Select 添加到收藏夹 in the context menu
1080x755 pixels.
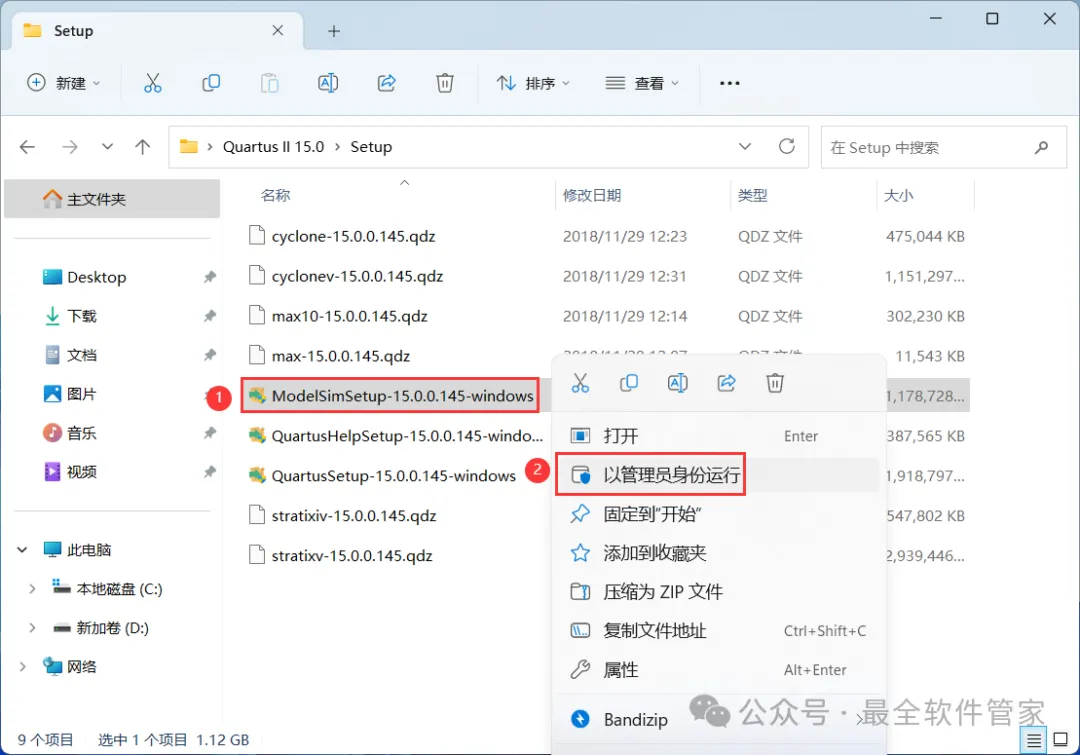[718, 552]
